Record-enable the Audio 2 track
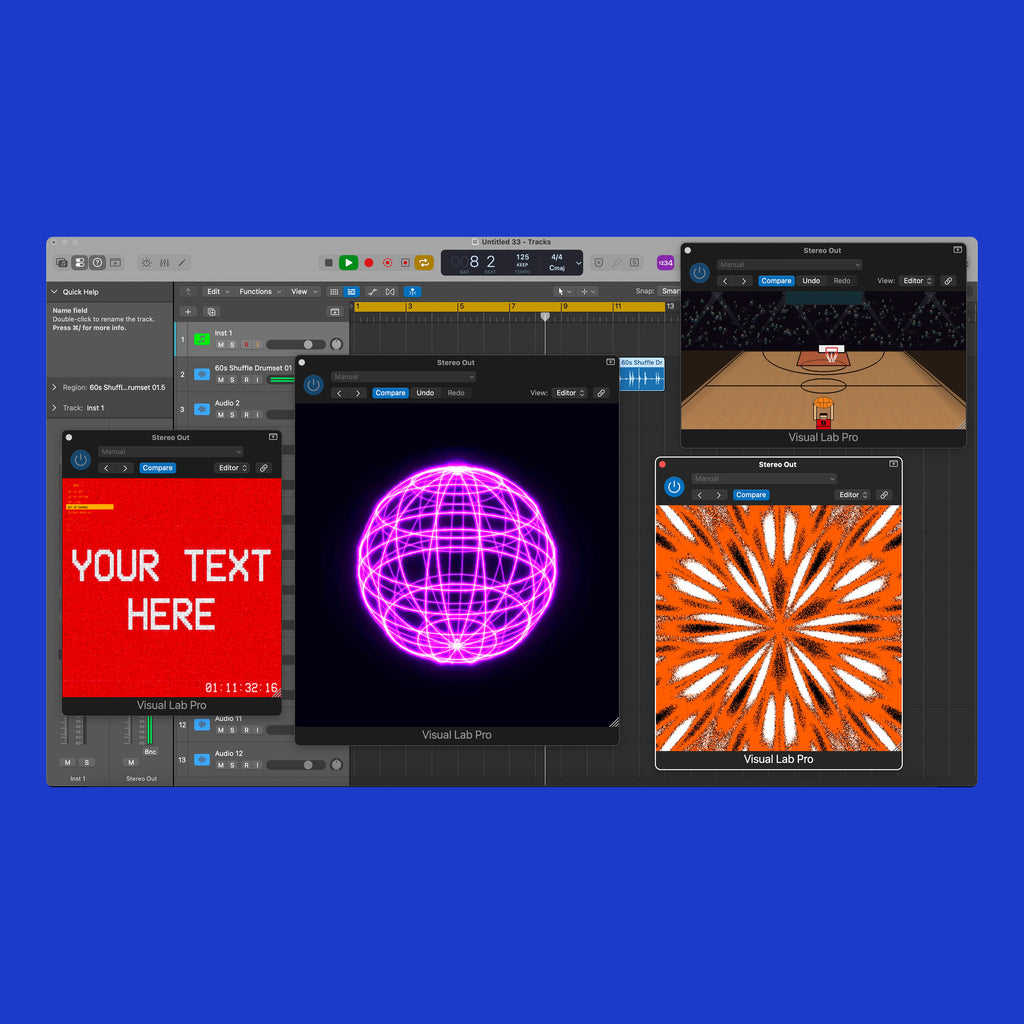 coord(246,415)
